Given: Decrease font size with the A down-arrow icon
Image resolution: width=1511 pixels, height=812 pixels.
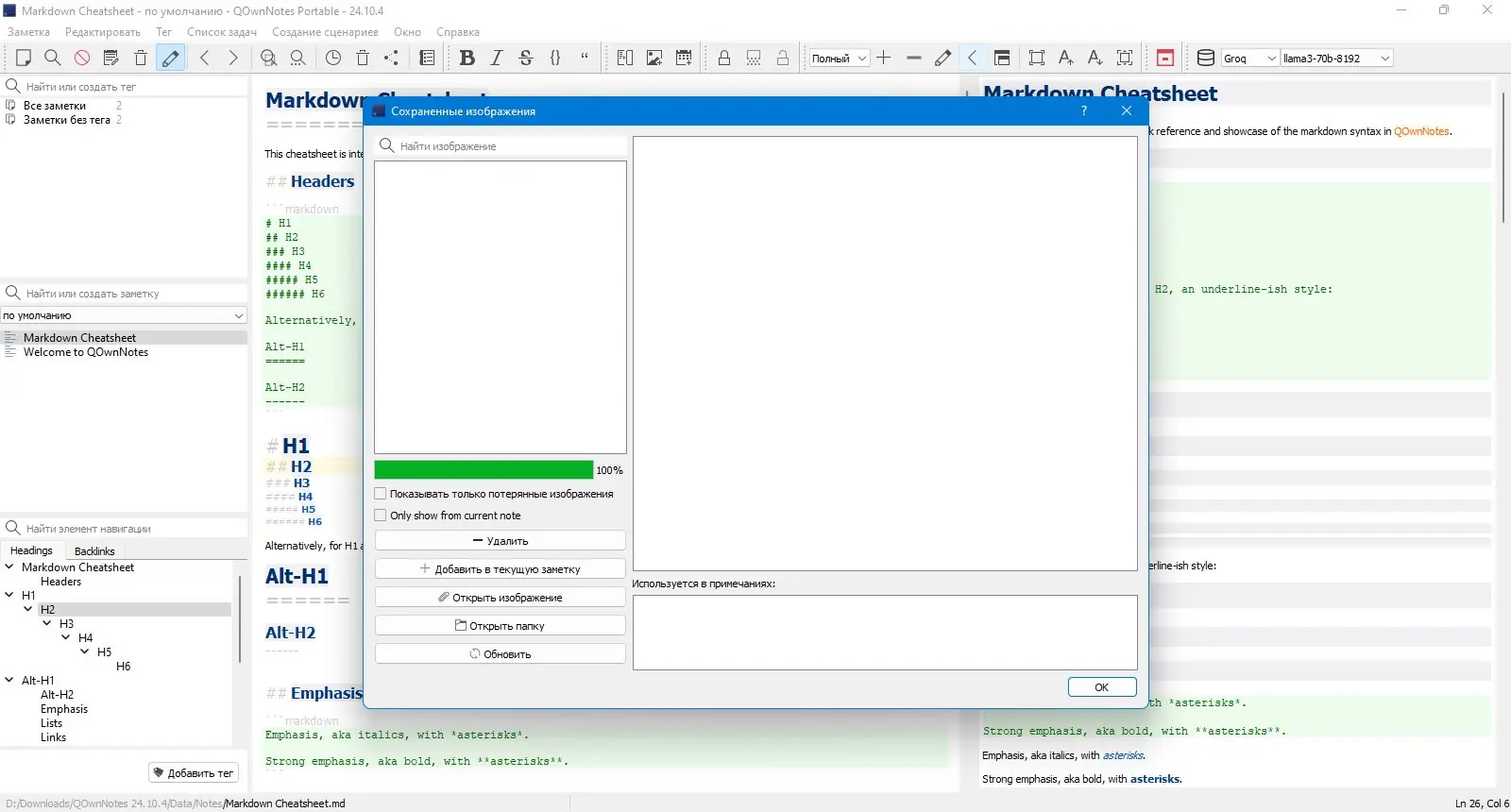Looking at the screenshot, I should point(1095,58).
